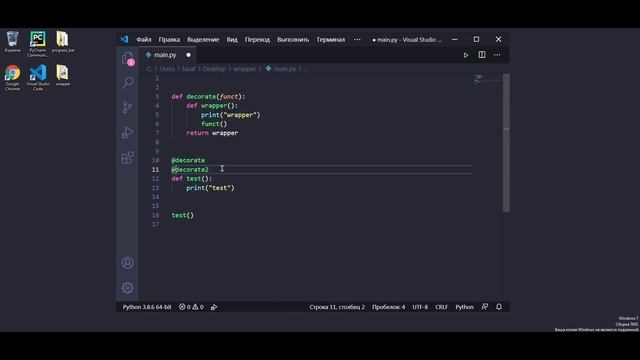Change indentation via Пробелов: 4

[389, 307]
